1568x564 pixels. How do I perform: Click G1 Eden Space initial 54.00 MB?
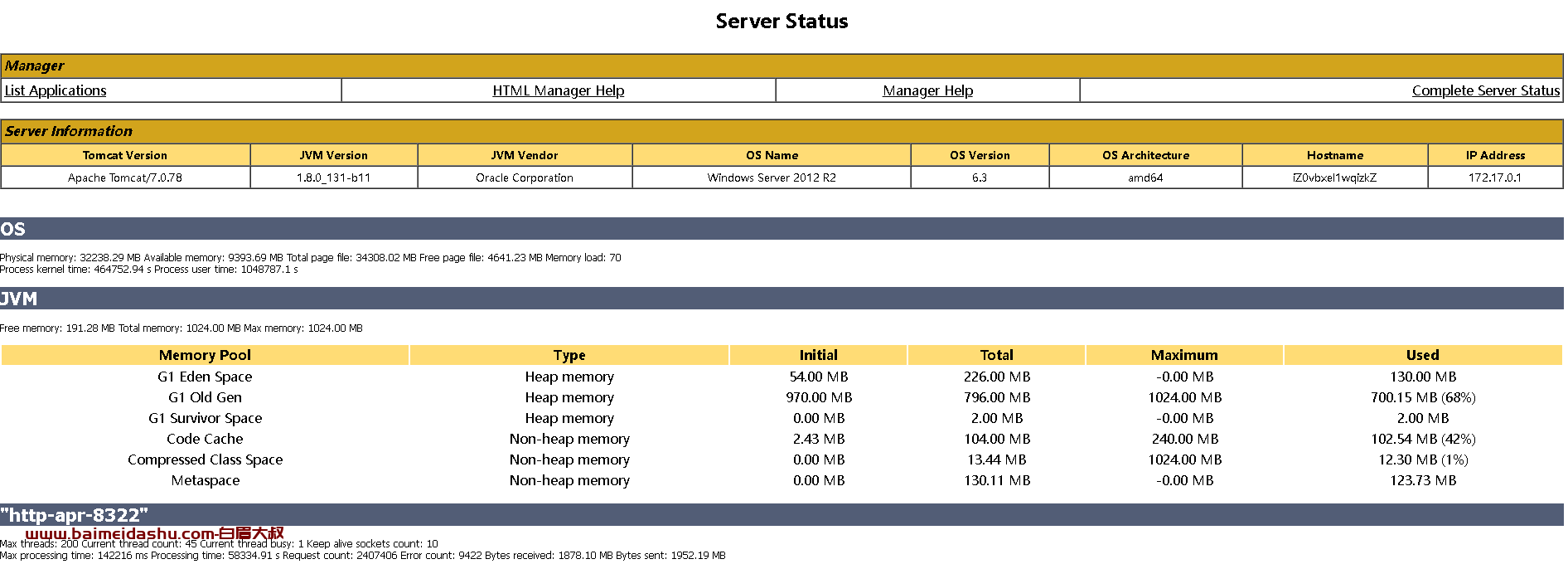[x=819, y=377]
